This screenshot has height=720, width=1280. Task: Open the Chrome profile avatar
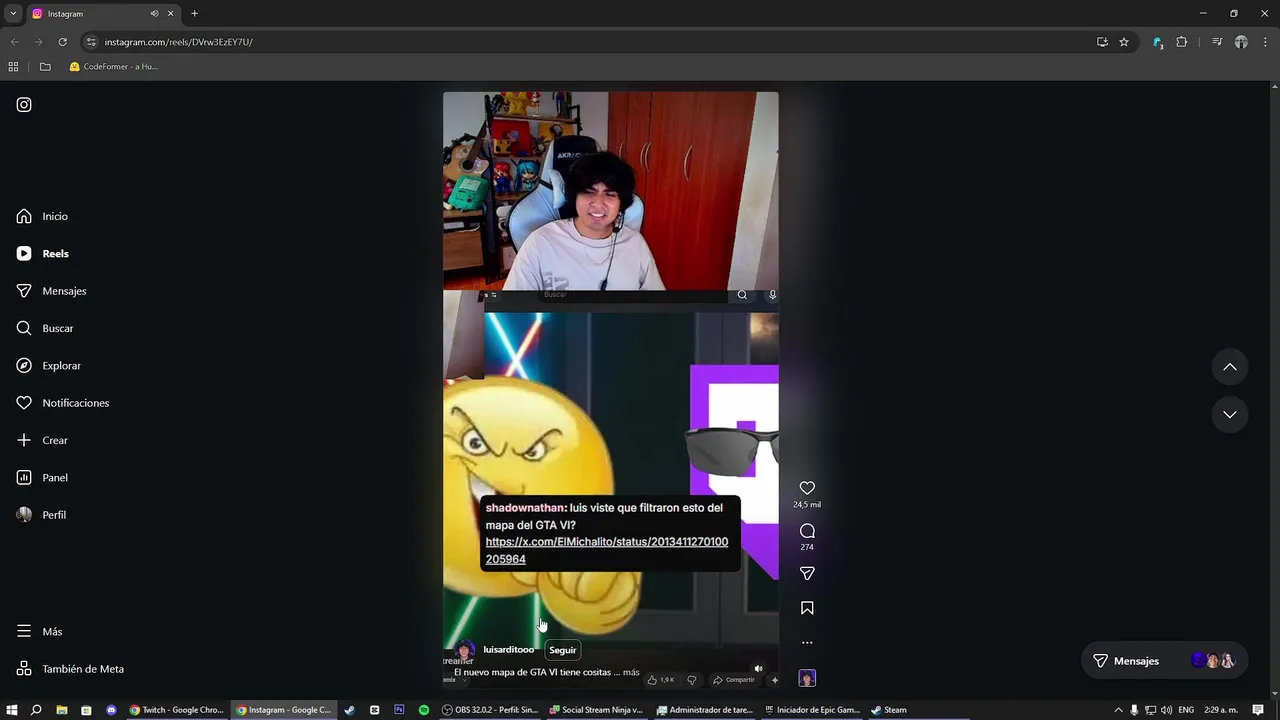[x=1241, y=42]
